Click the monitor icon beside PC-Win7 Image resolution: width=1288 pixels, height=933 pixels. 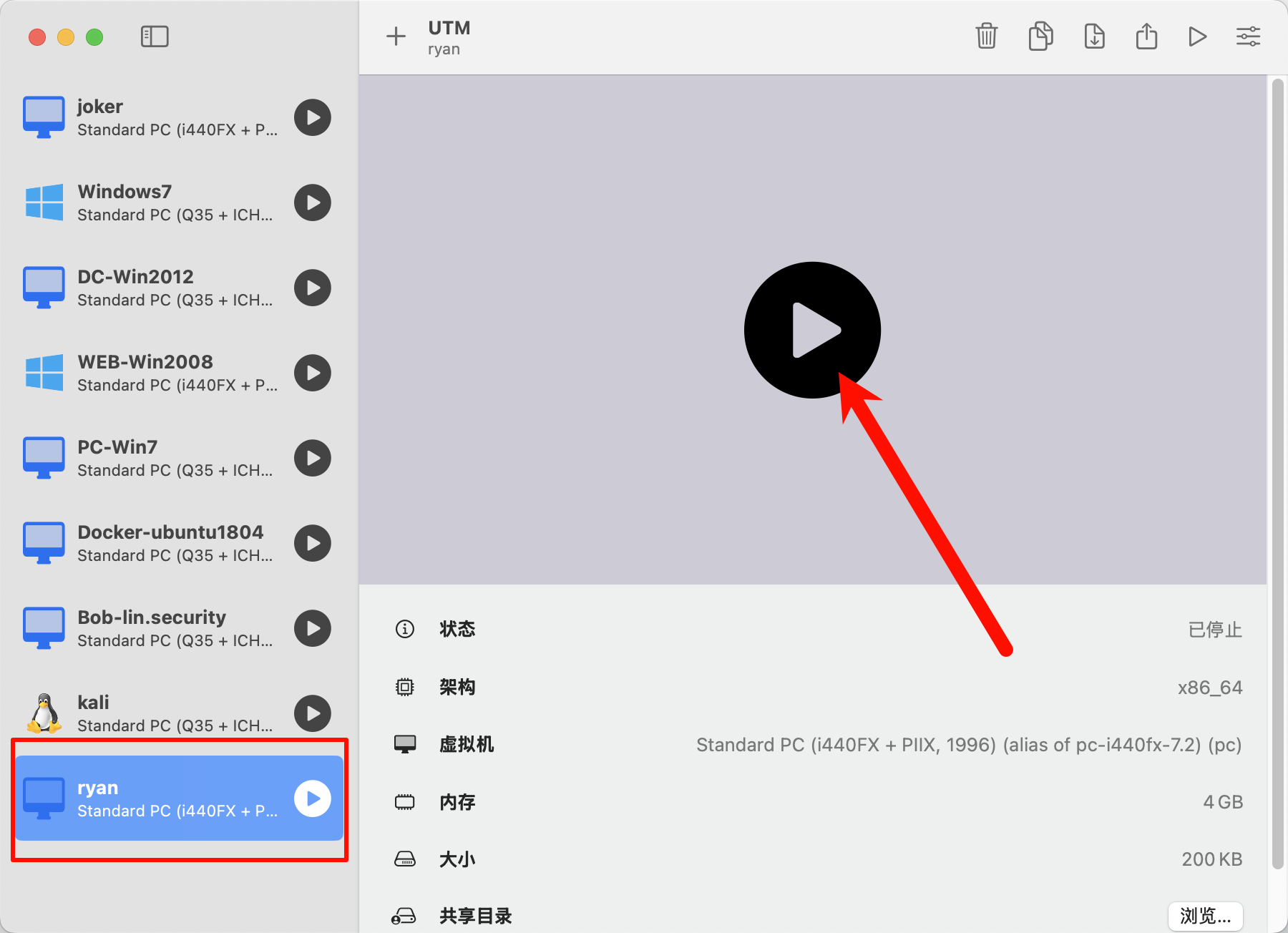(x=44, y=458)
